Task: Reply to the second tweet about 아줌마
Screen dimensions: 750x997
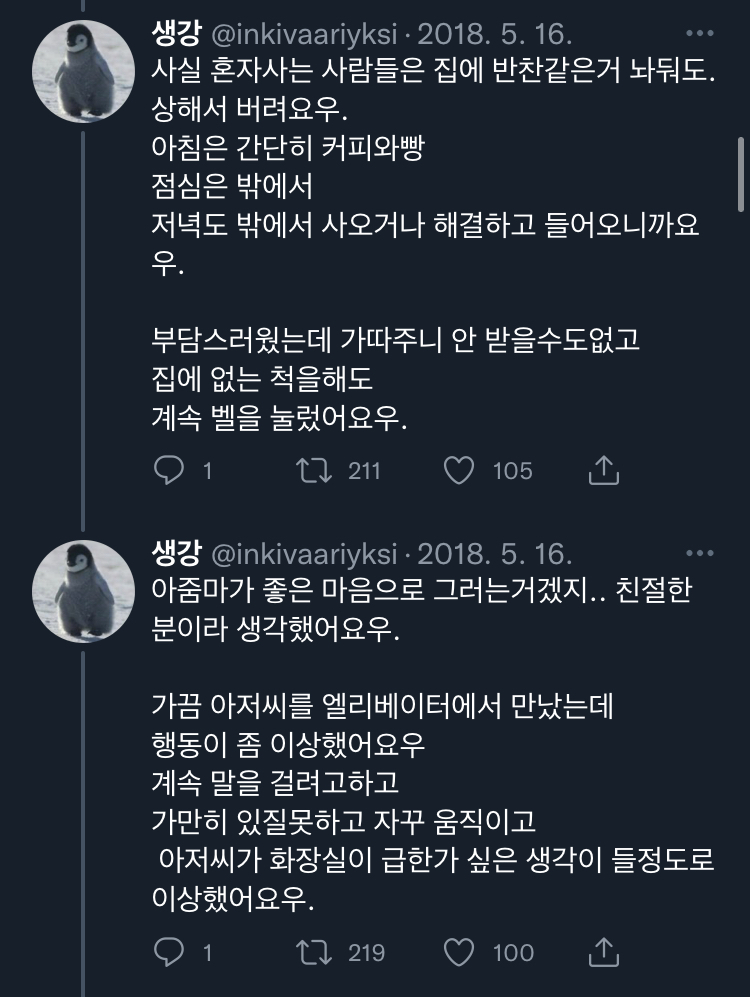Action: (x=169, y=952)
